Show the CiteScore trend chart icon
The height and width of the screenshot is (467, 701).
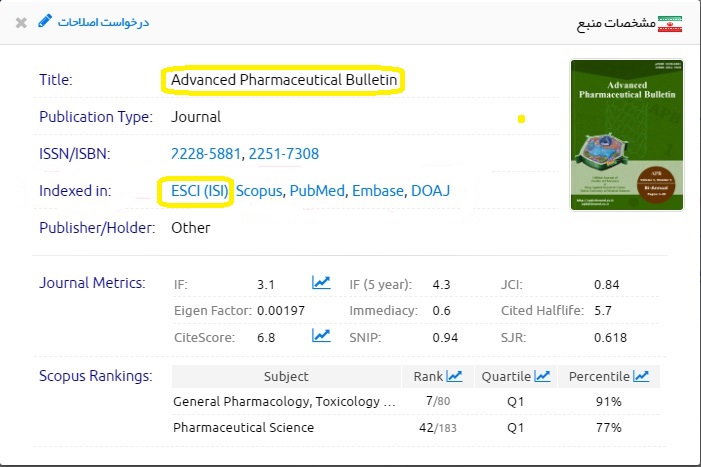pyautogui.click(x=321, y=336)
